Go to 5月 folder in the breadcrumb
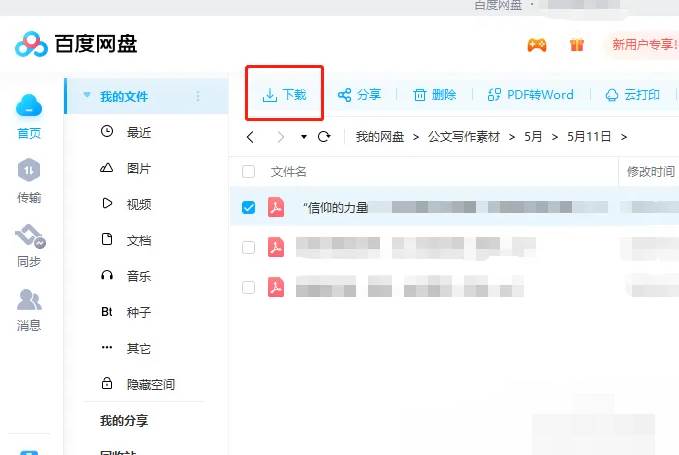The height and width of the screenshot is (455, 679). coord(533,137)
